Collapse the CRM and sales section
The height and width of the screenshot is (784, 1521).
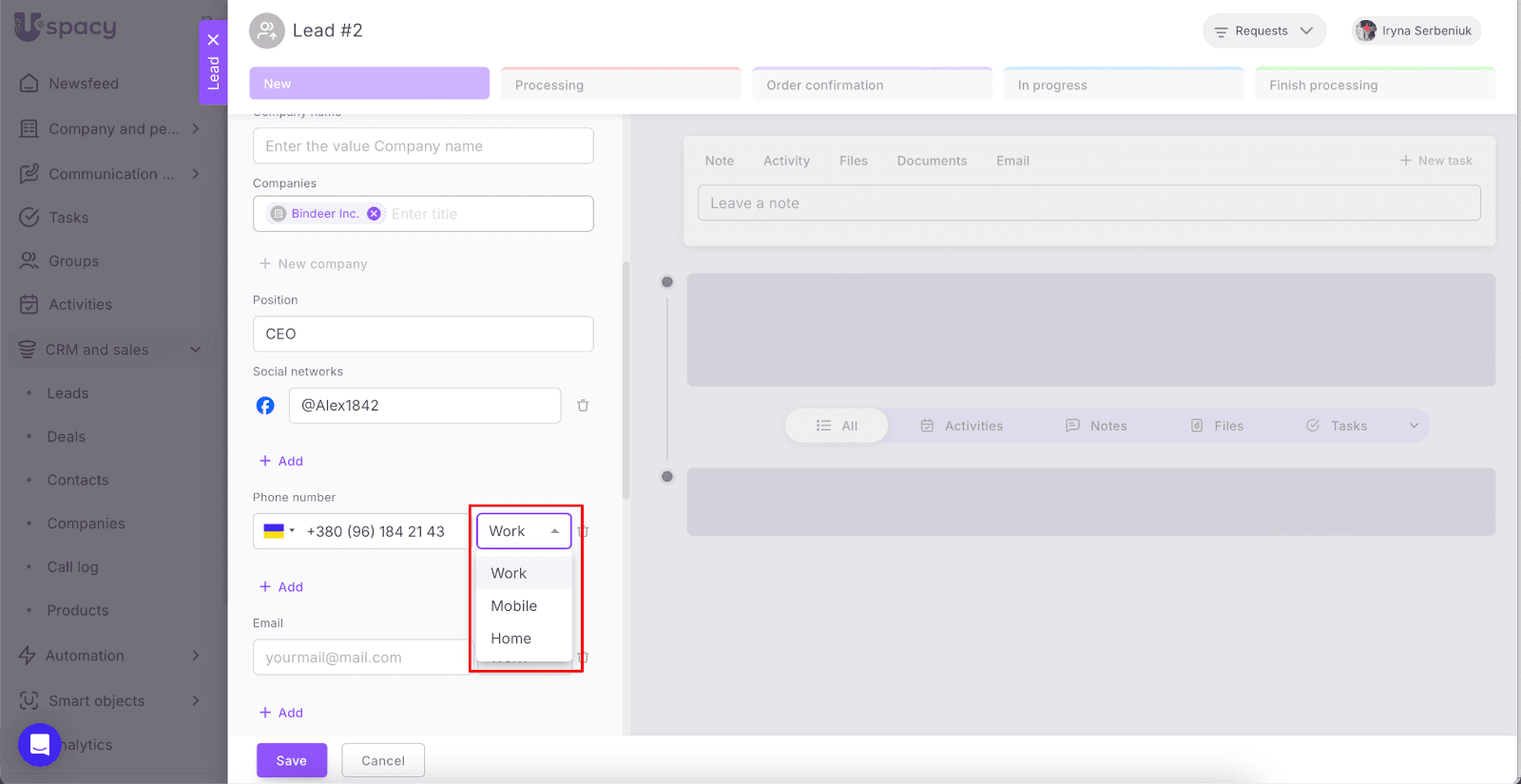pyautogui.click(x=195, y=350)
